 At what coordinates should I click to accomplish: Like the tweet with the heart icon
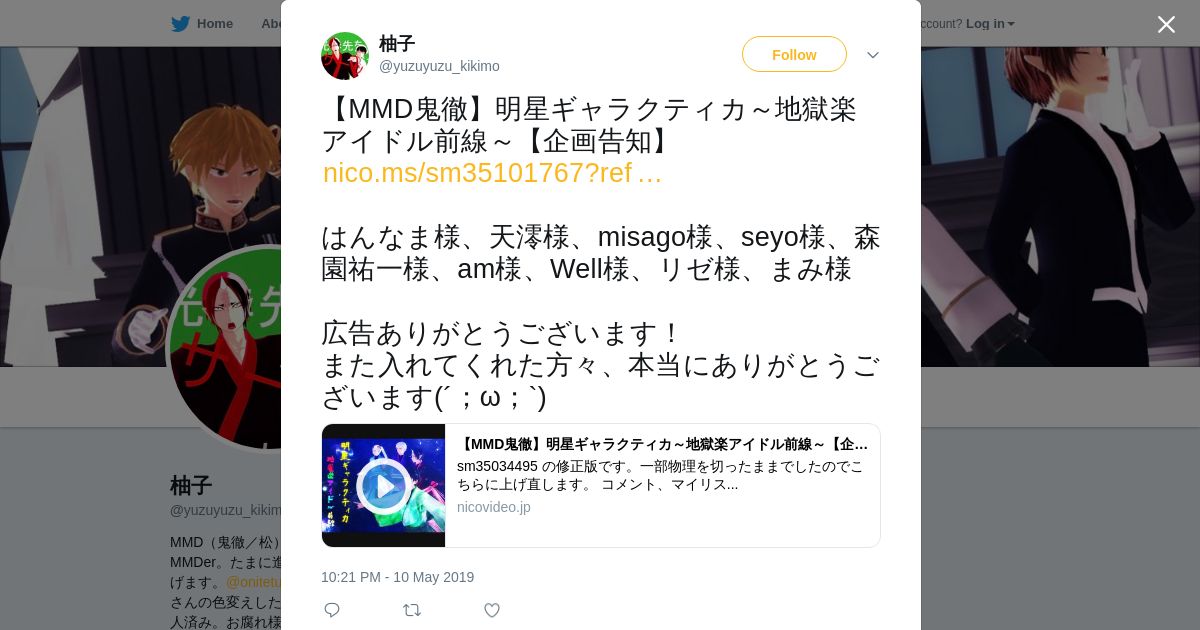[x=492, y=610]
